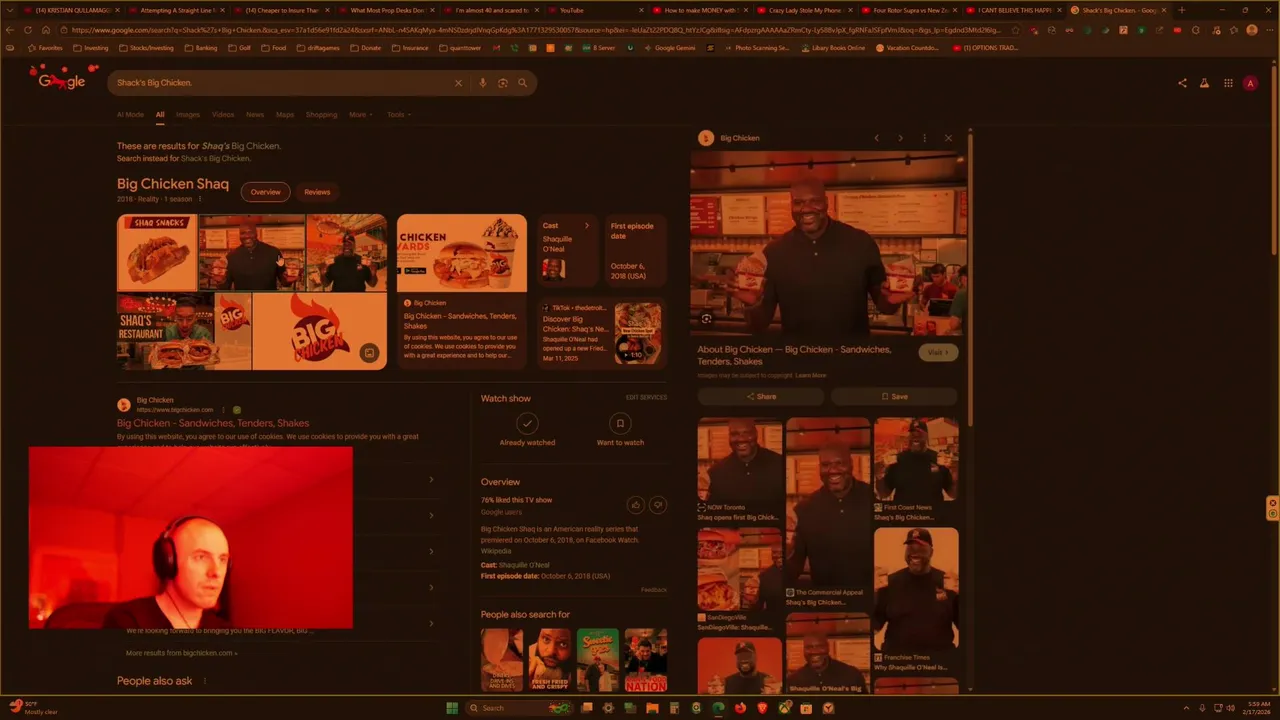Open the Wikipedia source link
This screenshot has width=1280, height=720.
tap(496, 551)
